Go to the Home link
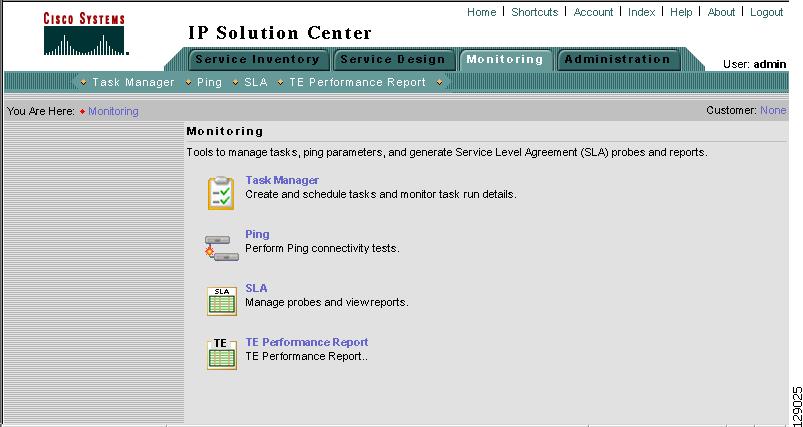803x427 pixels. [481, 12]
